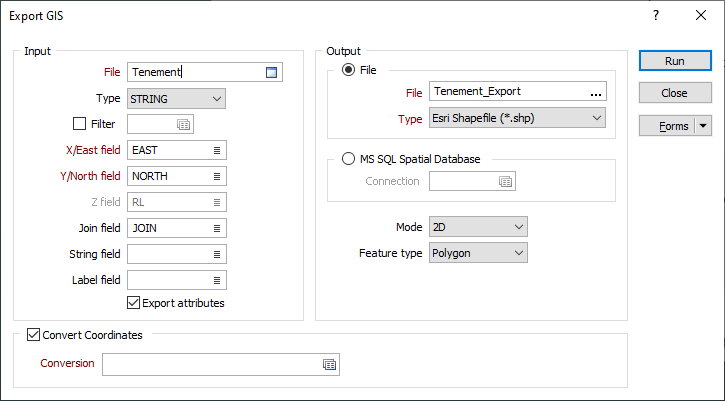The height and width of the screenshot is (401, 726).
Task: Uncheck Export attributes
Action: 133,303
